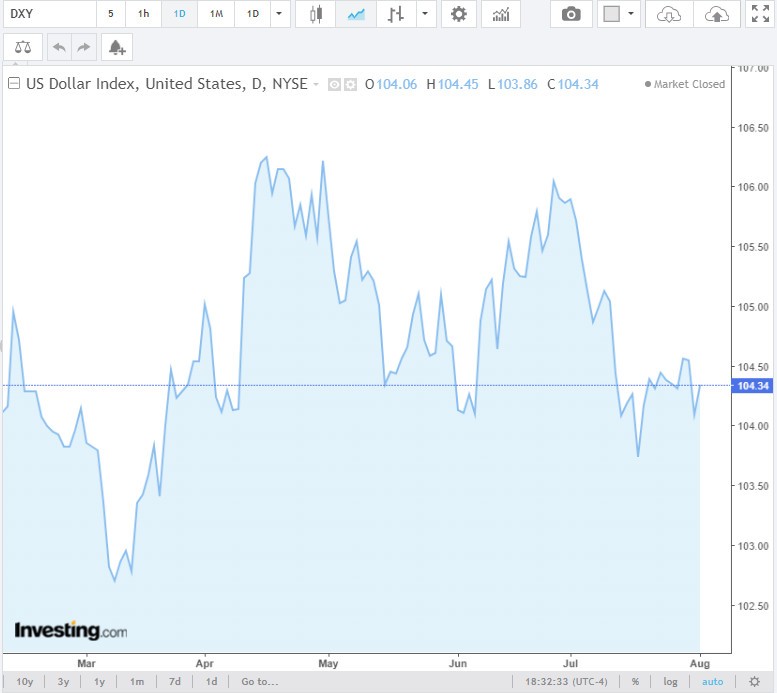Open the indicators panel icon
Screen dimensions: 777x693
tap(500, 14)
